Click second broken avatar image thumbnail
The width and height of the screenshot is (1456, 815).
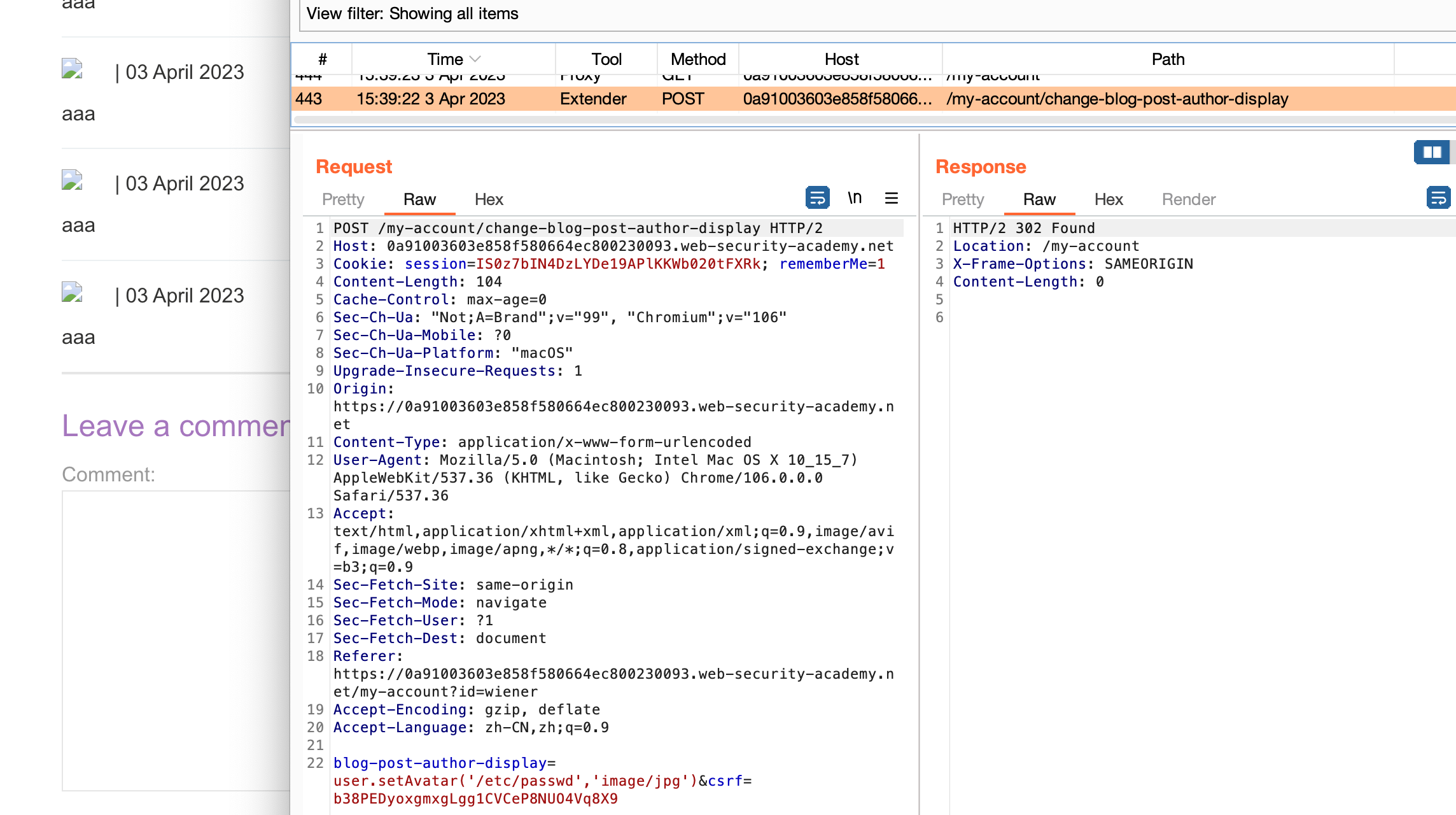coord(73,180)
